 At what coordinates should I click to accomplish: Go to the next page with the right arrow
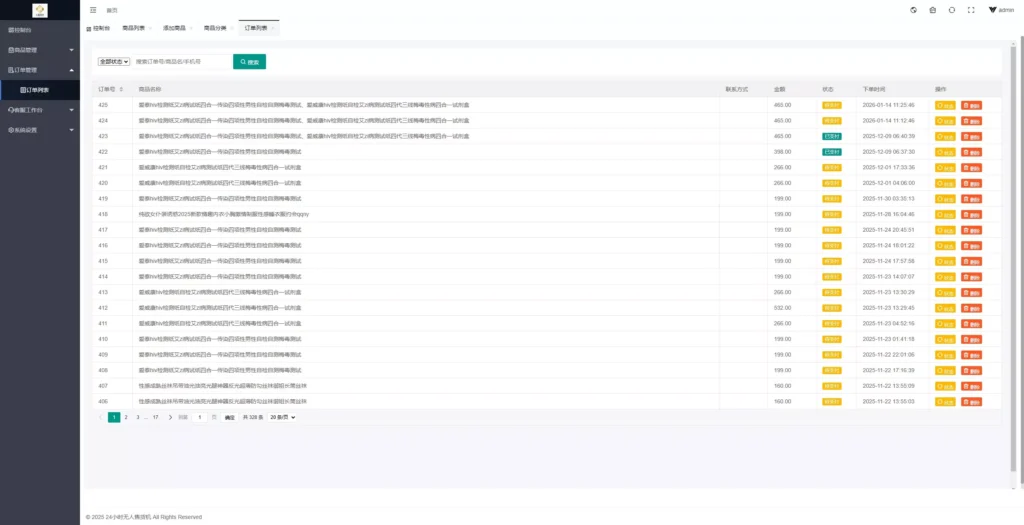click(170, 417)
